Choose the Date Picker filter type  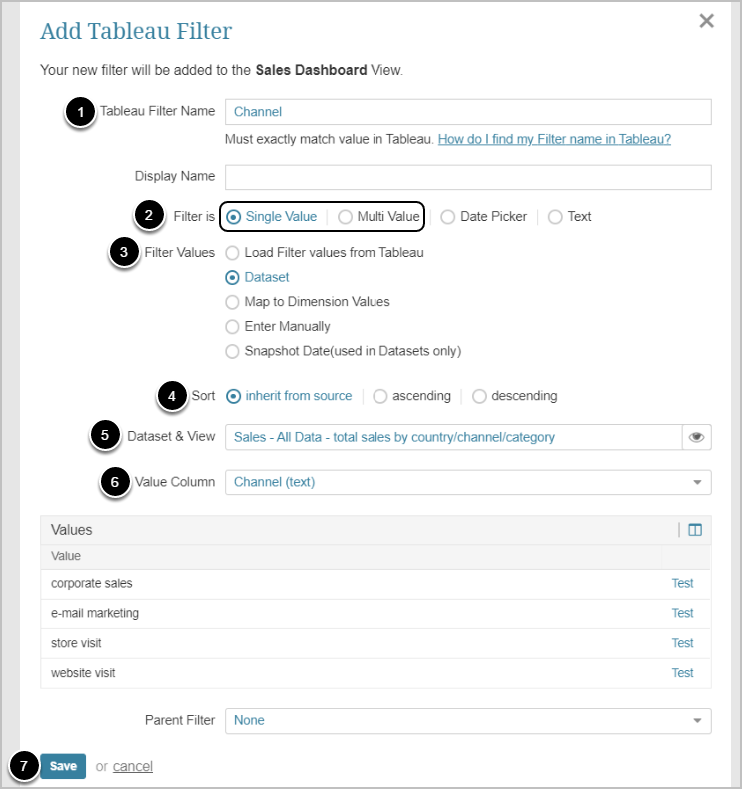pos(448,216)
